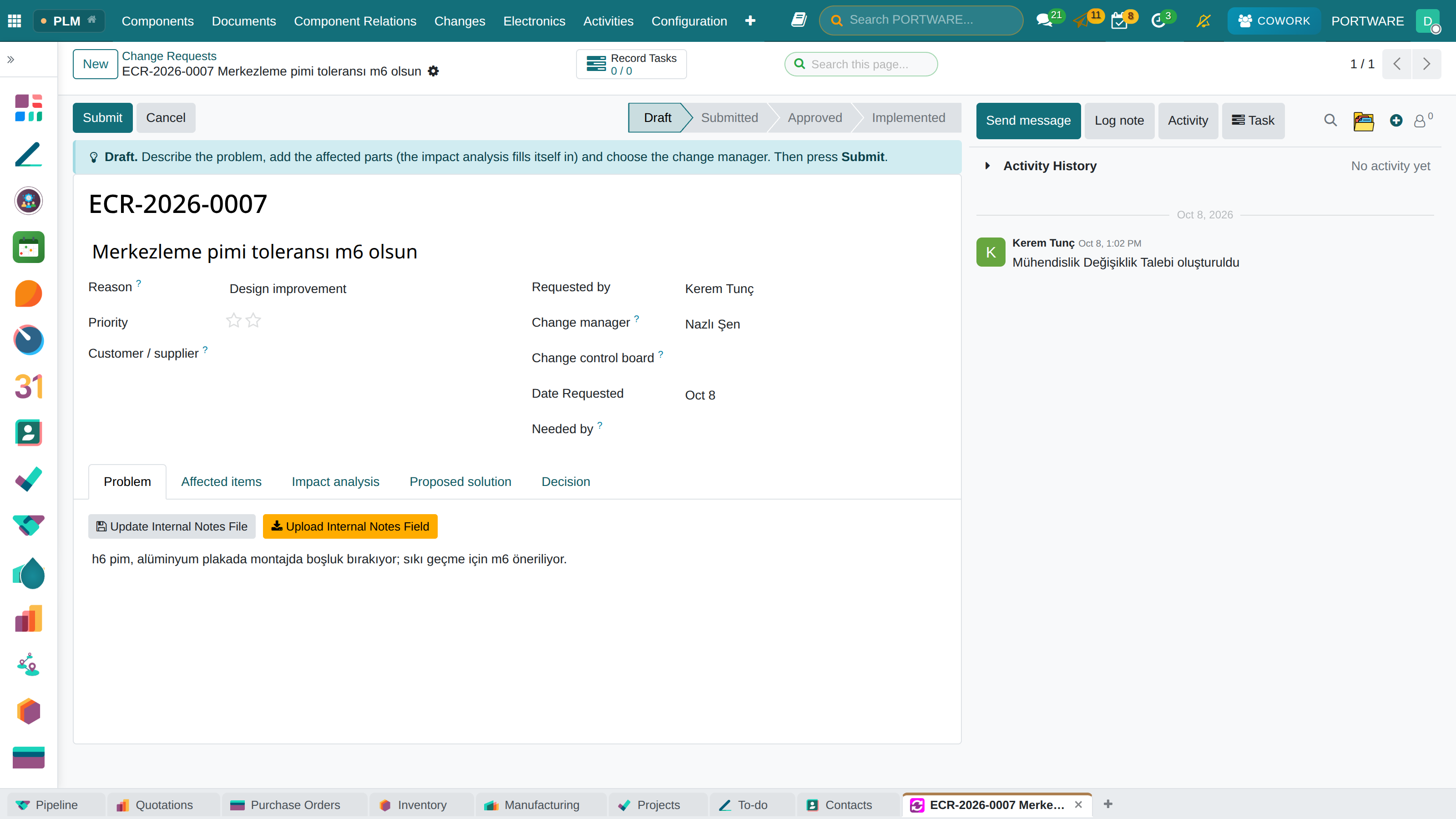Click the Submitted status stage
Image resolution: width=1456 pixels, height=819 pixels.
coord(729,117)
